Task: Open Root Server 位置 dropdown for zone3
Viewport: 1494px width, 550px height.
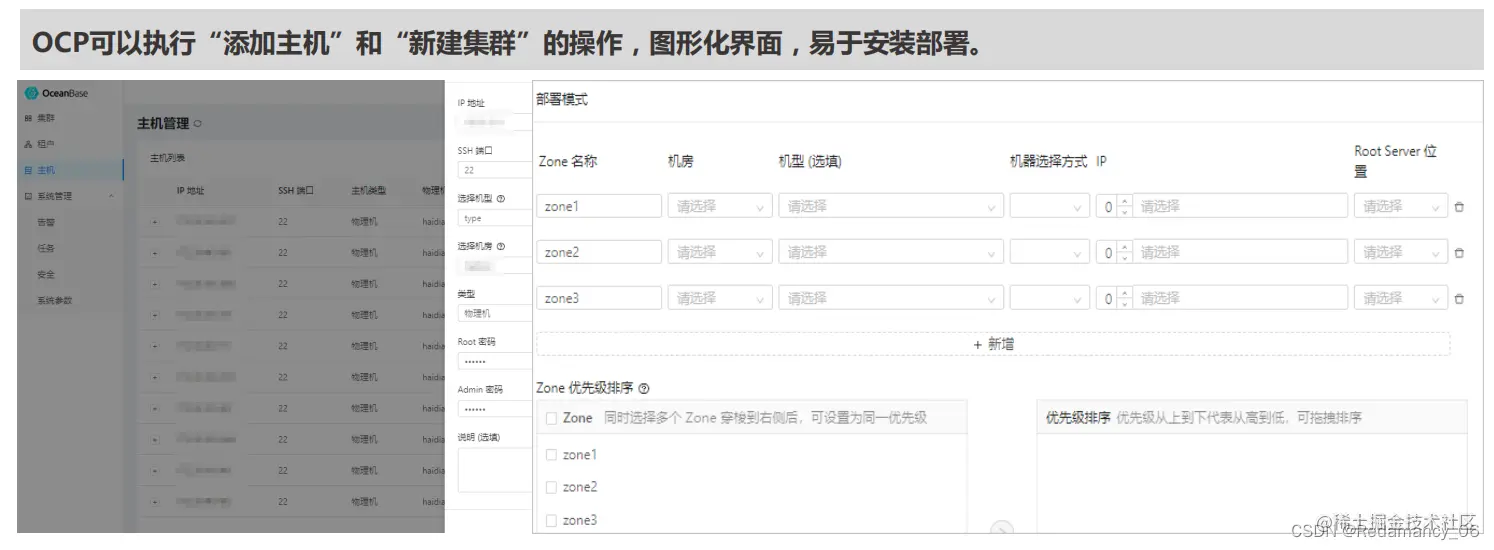Action: click(1400, 298)
